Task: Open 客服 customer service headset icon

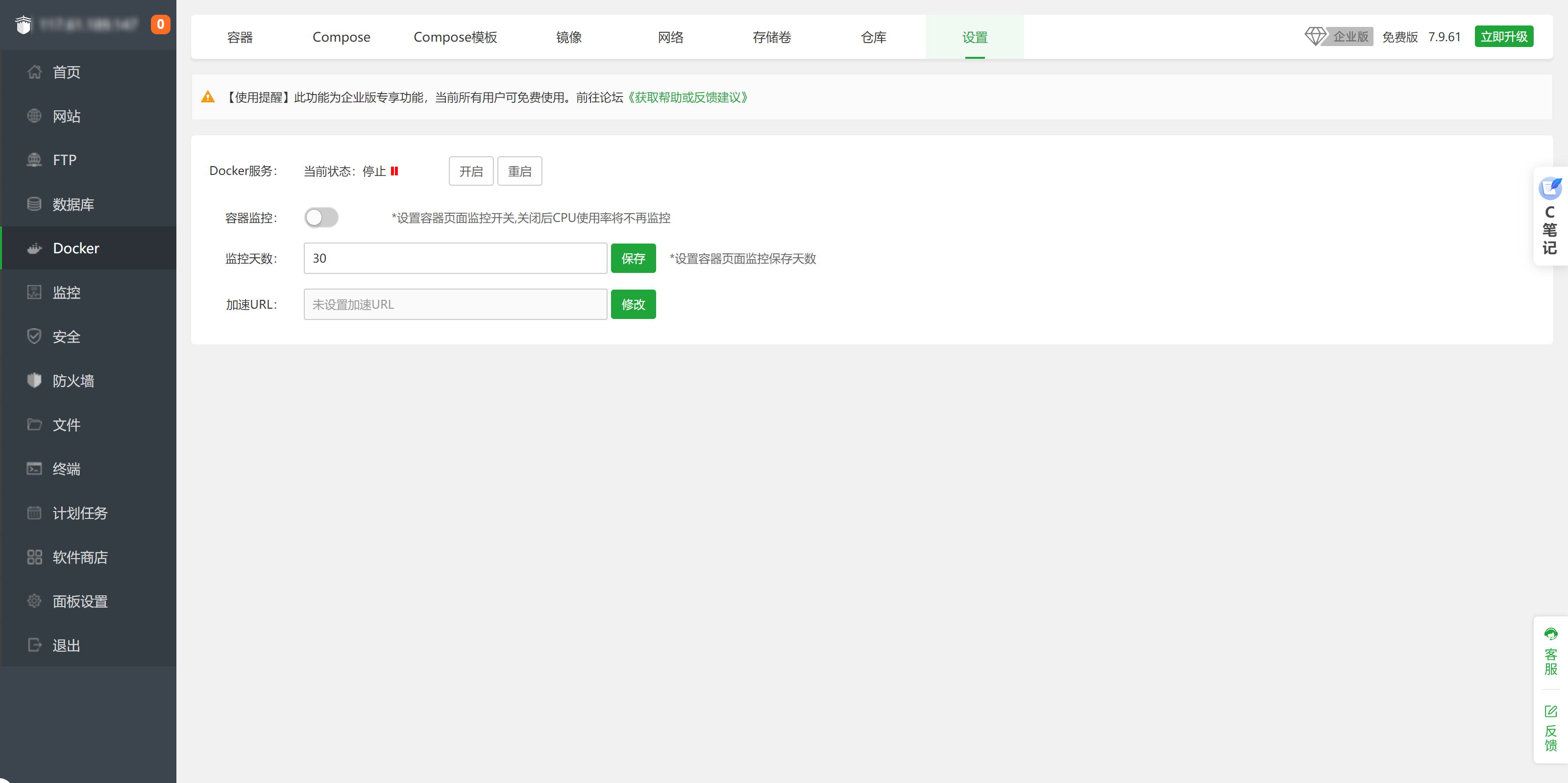Action: point(1550,635)
